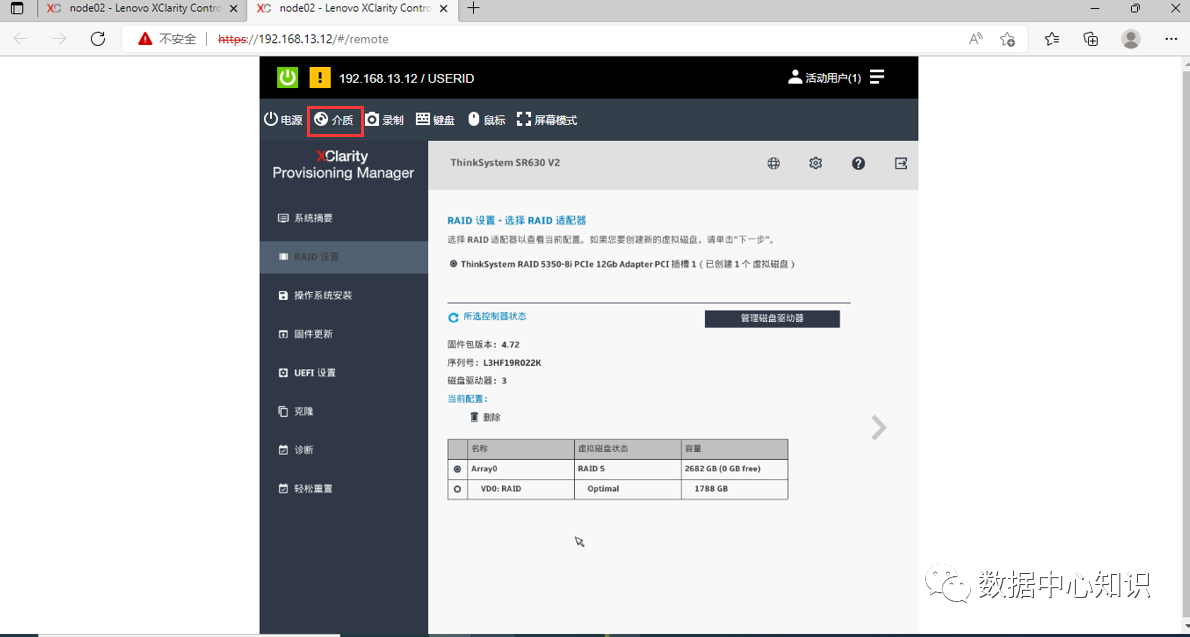Select the VD0: RAID radio button

click(457, 490)
